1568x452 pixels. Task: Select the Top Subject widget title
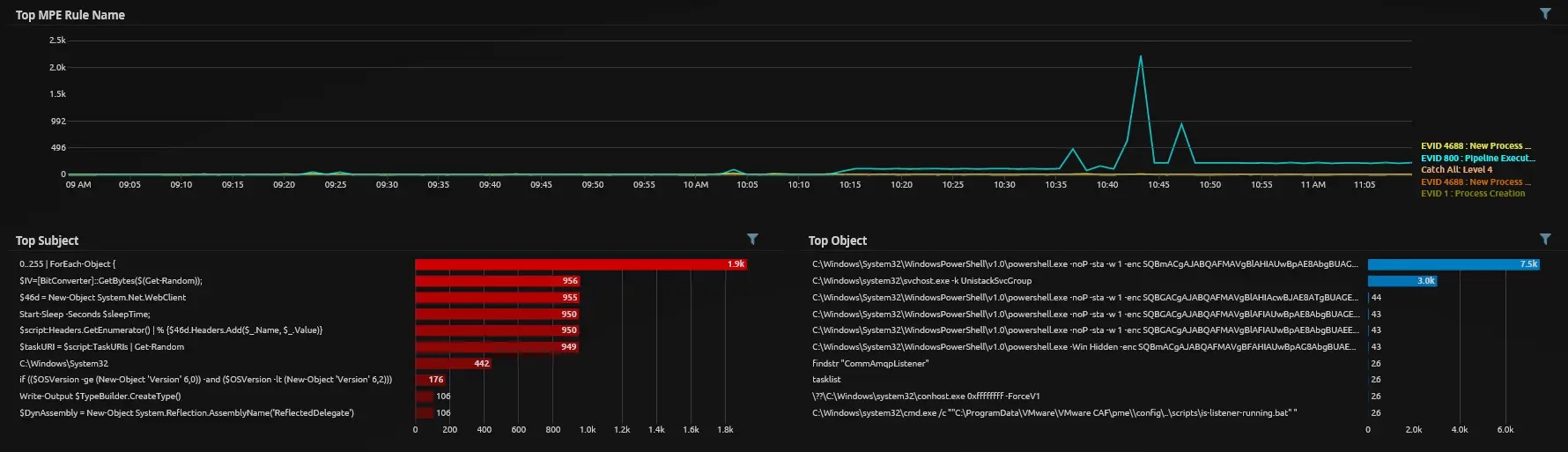48,241
